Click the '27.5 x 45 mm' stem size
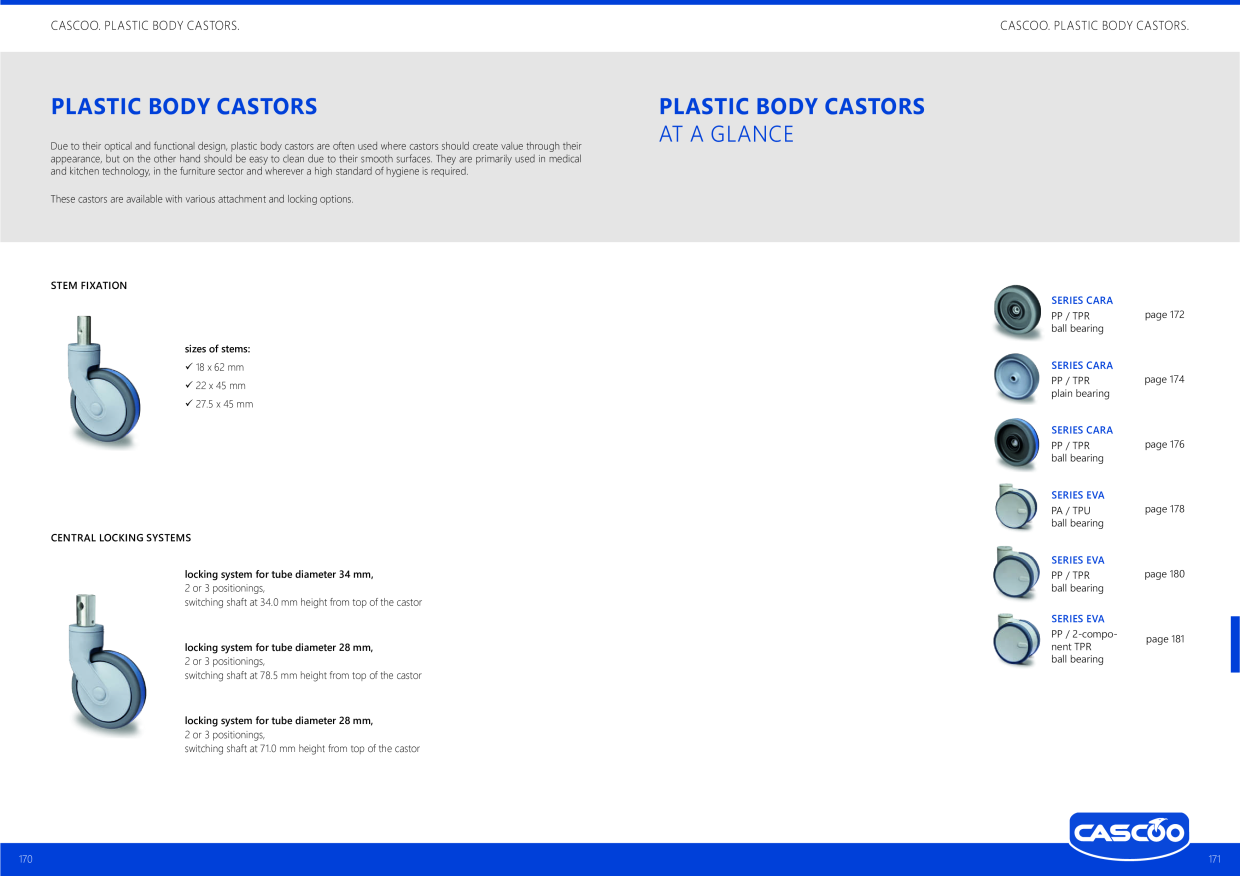Image resolution: width=1240 pixels, height=876 pixels. [x=224, y=404]
